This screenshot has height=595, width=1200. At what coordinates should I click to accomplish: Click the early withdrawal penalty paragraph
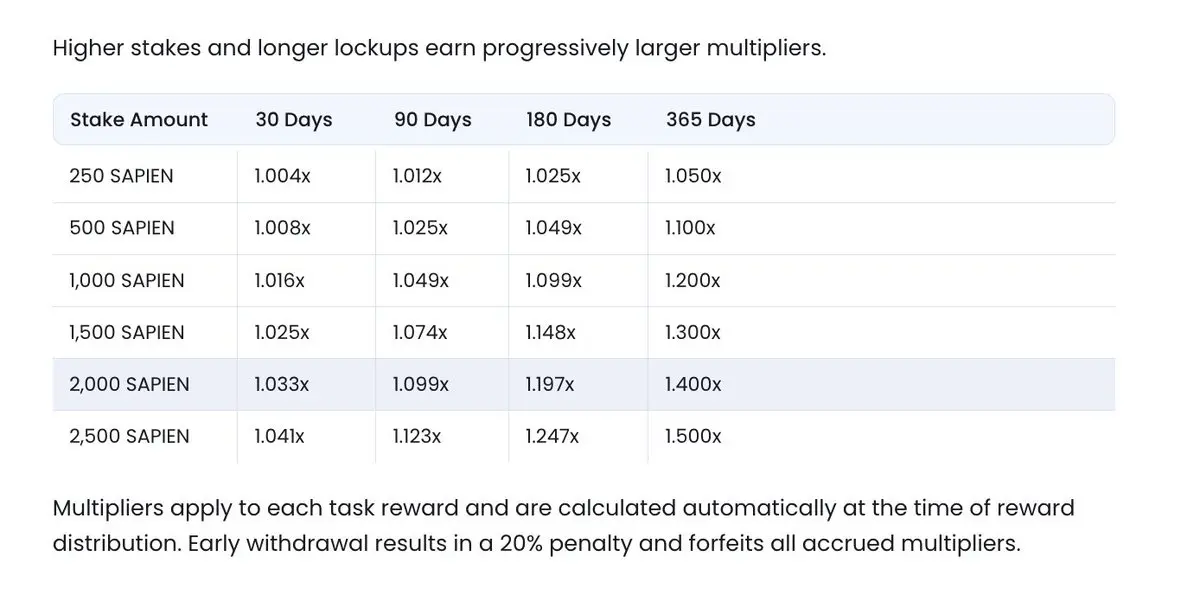click(x=563, y=526)
